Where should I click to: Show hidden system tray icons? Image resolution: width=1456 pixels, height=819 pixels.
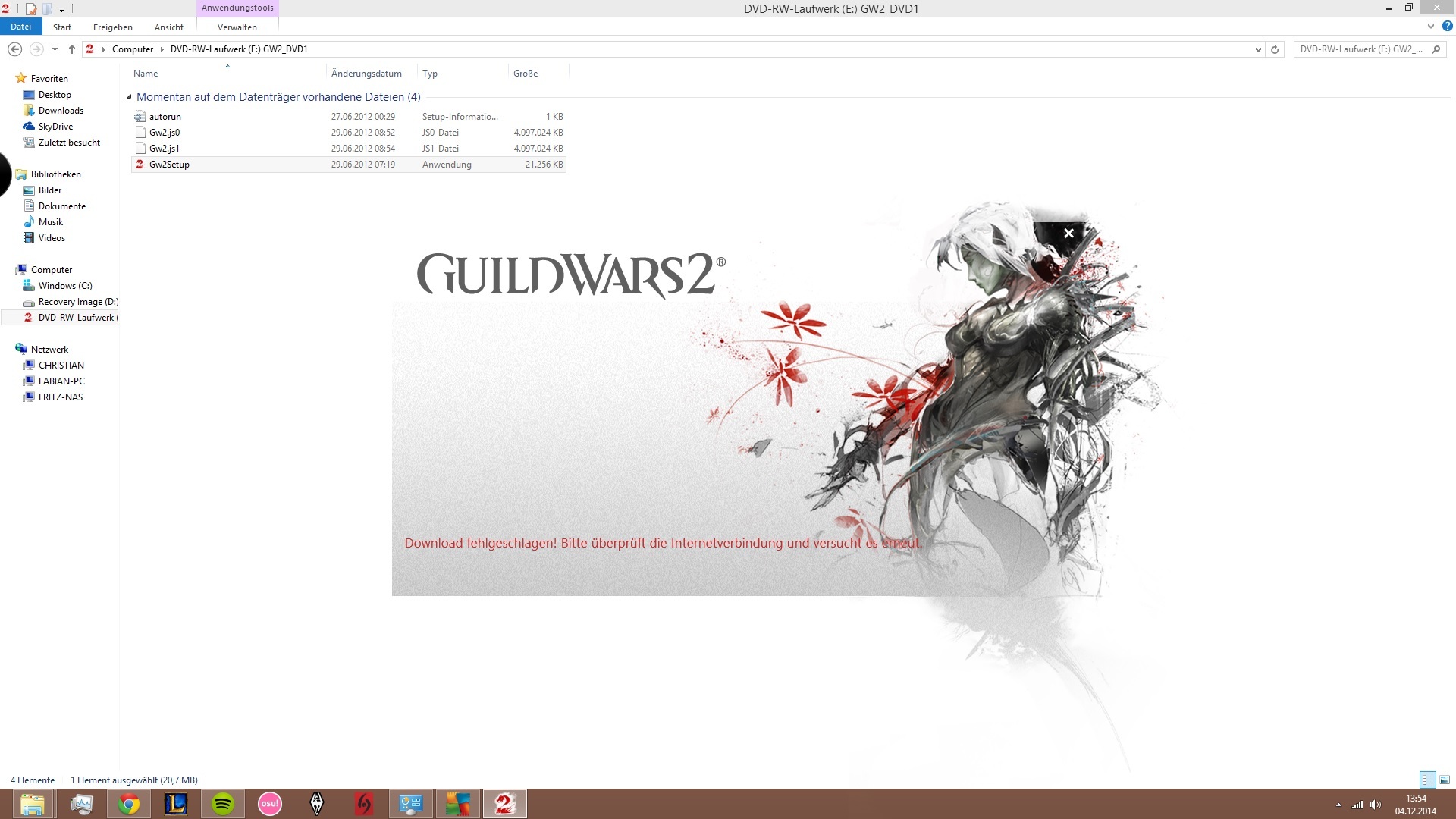tap(1338, 805)
